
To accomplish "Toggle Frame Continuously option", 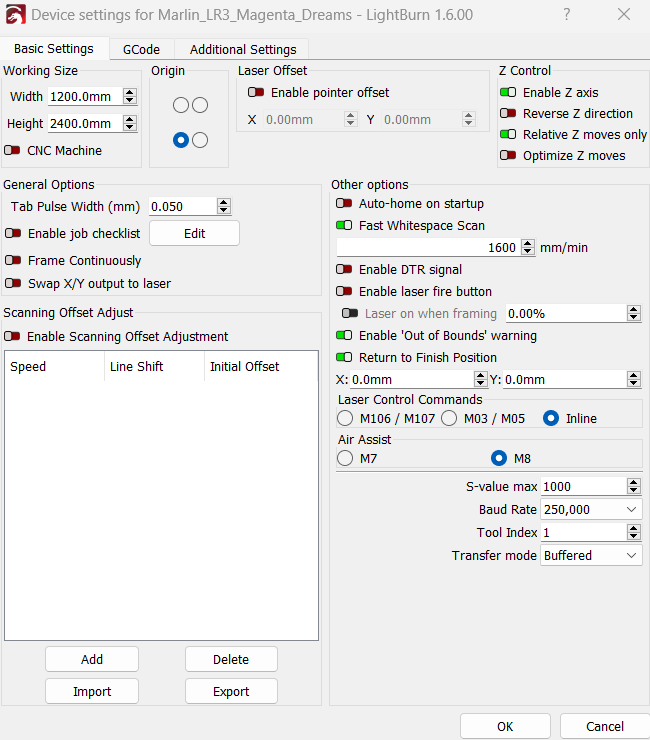I will (13, 260).
